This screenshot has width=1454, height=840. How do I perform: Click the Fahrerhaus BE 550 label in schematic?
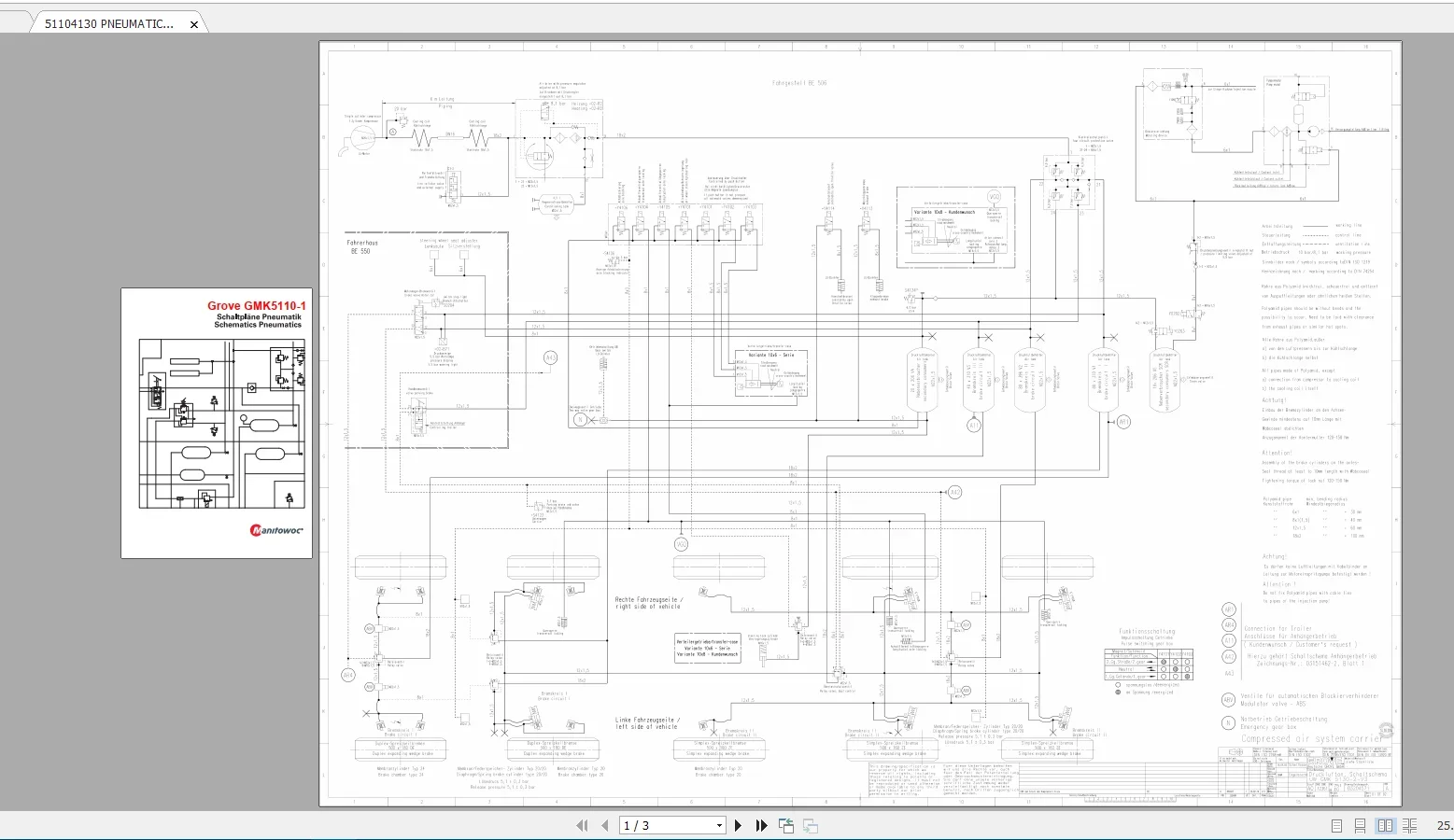point(364,246)
